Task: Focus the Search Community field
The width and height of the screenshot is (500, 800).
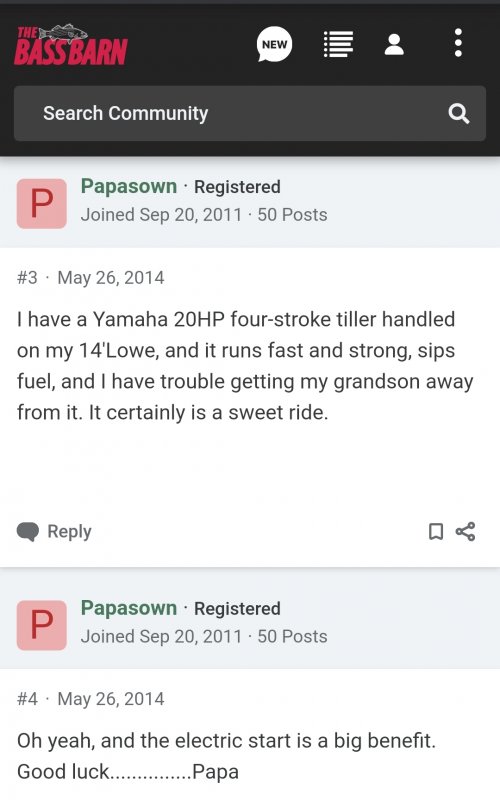Action: (x=250, y=113)
